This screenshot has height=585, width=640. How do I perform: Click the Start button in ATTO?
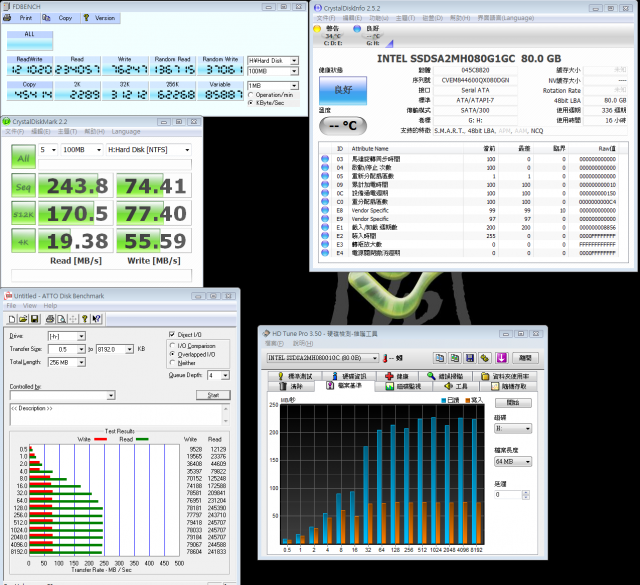[x=213, y=395]
